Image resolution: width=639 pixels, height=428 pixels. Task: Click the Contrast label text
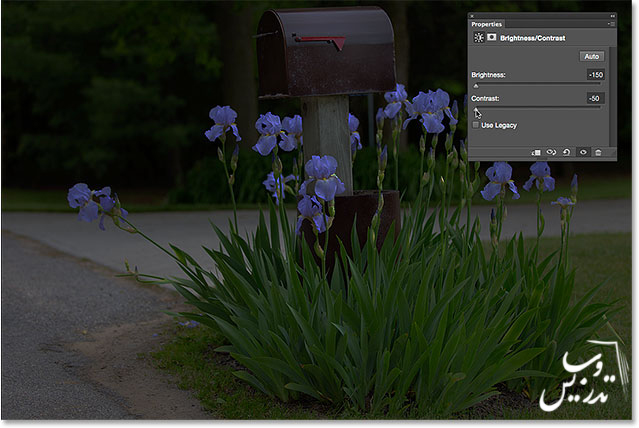coord(485,99)
